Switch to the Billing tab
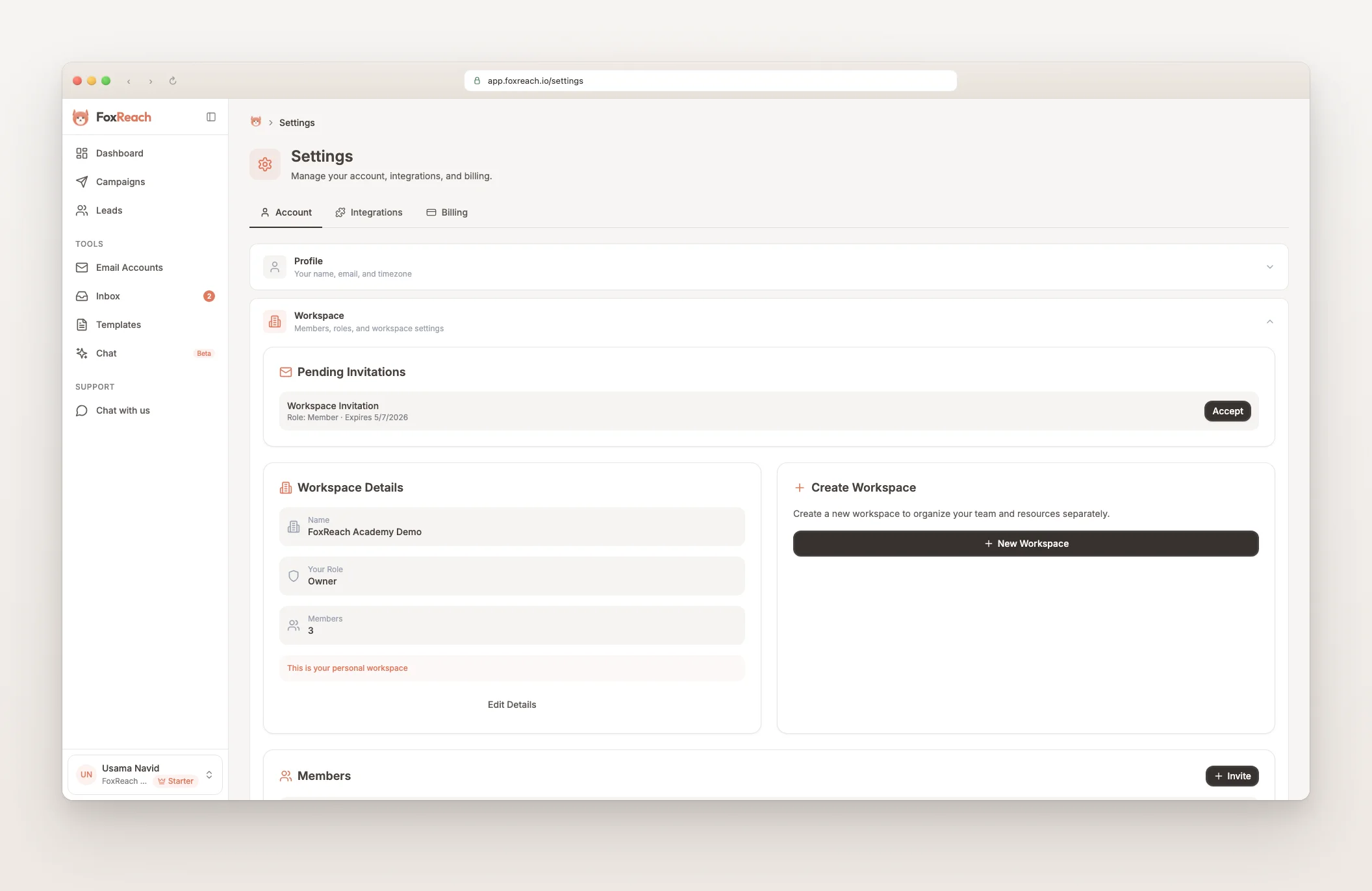Viewport: 1372px width, 891px height. click(447, 212)
